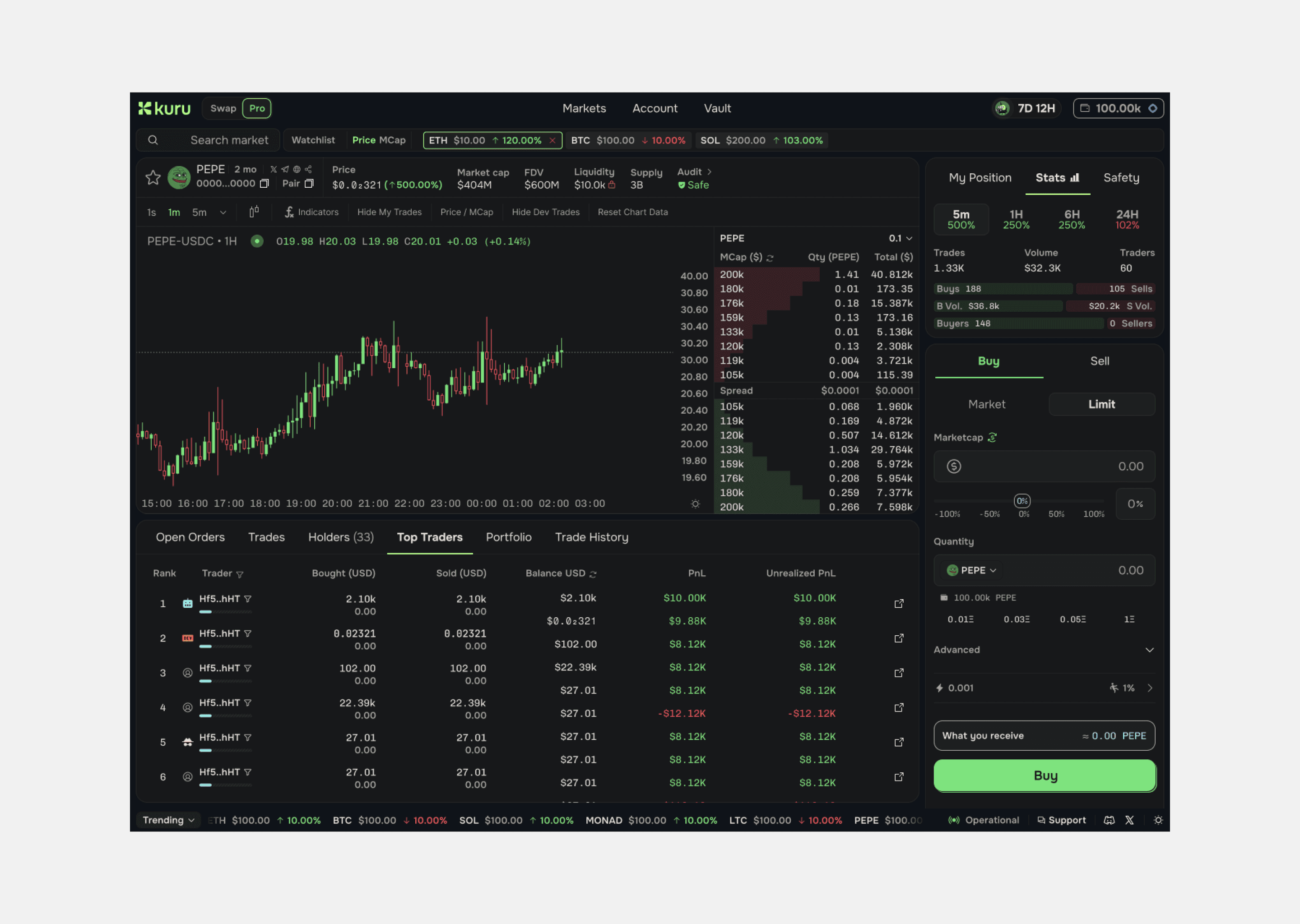The width and height of the screenshot is (1300, 924).
Task: Open rank 1 trader external link
Action: pos(899,604)
